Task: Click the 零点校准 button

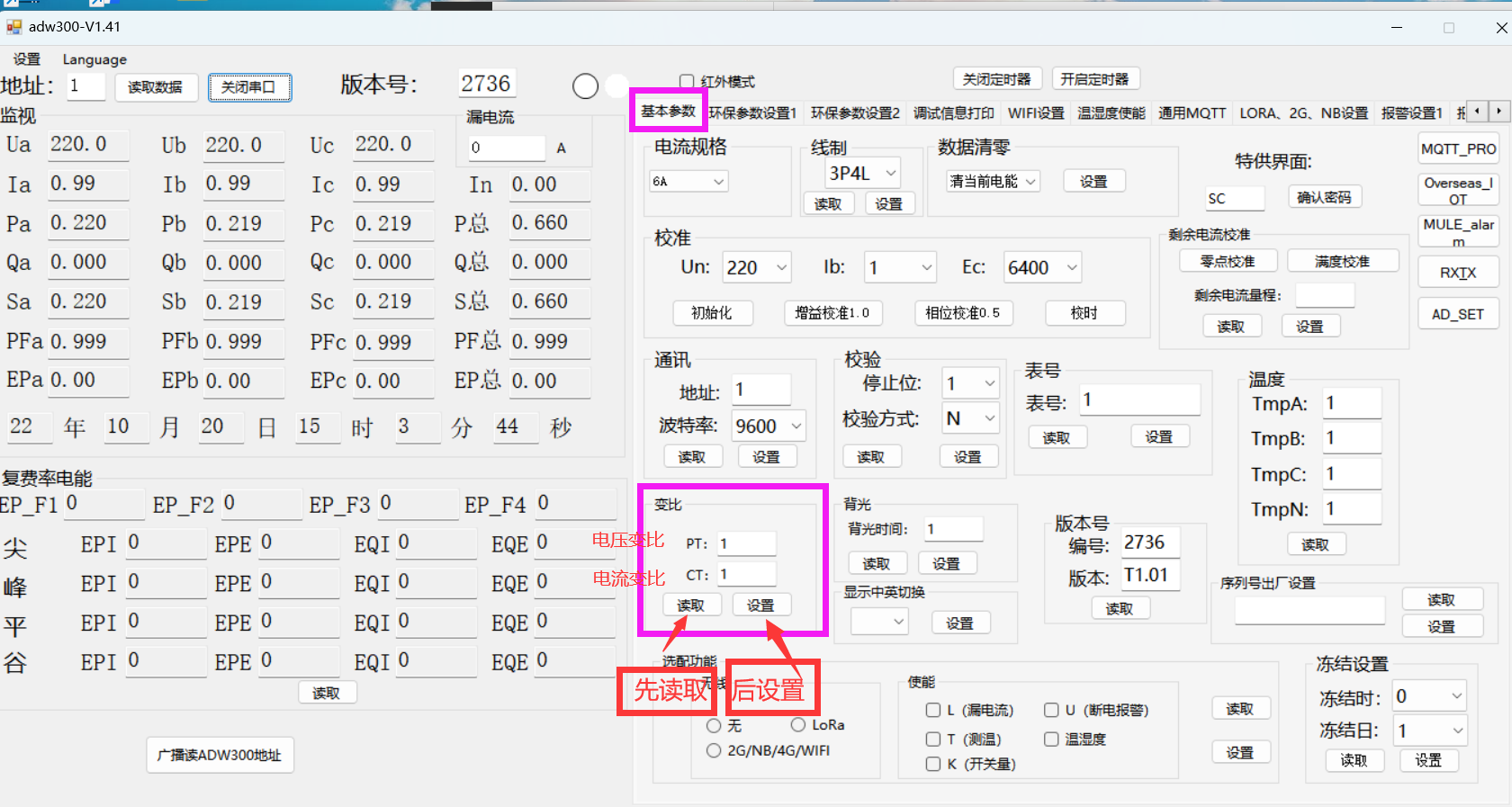Action: [1227, 262]
